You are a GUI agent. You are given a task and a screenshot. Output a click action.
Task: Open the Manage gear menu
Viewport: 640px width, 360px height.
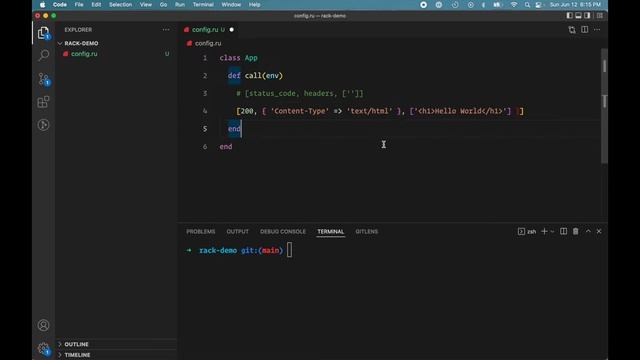(x=43, y=349)
